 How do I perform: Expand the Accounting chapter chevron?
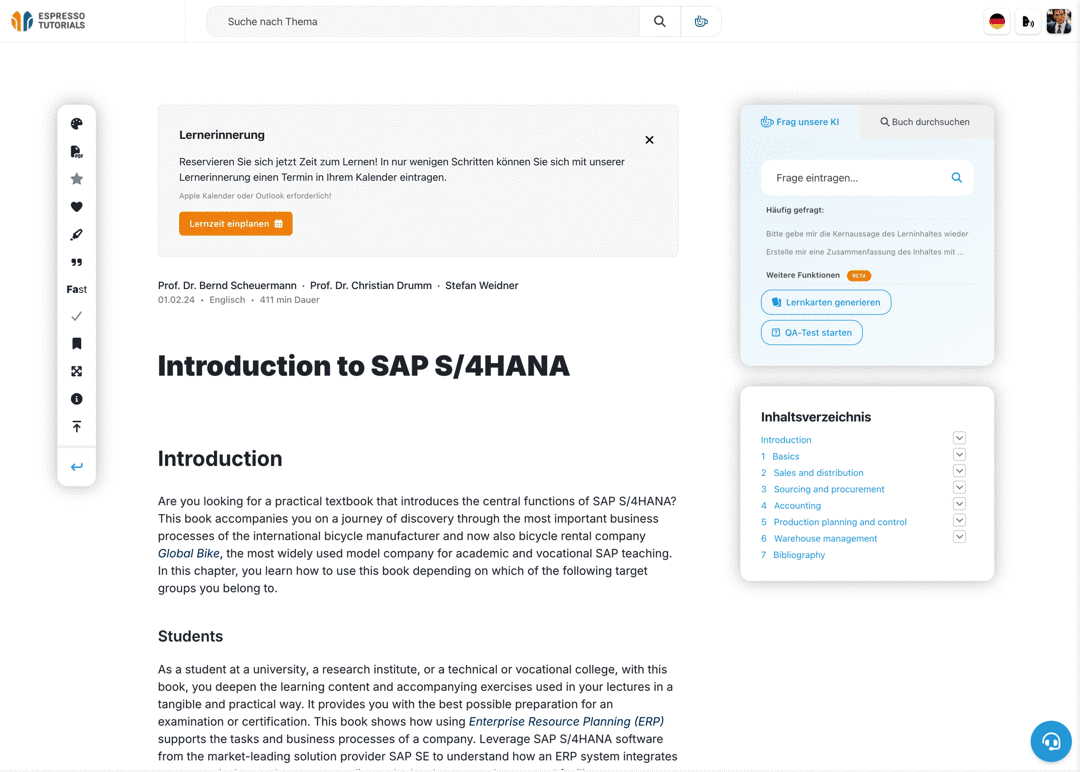(959, 504)
